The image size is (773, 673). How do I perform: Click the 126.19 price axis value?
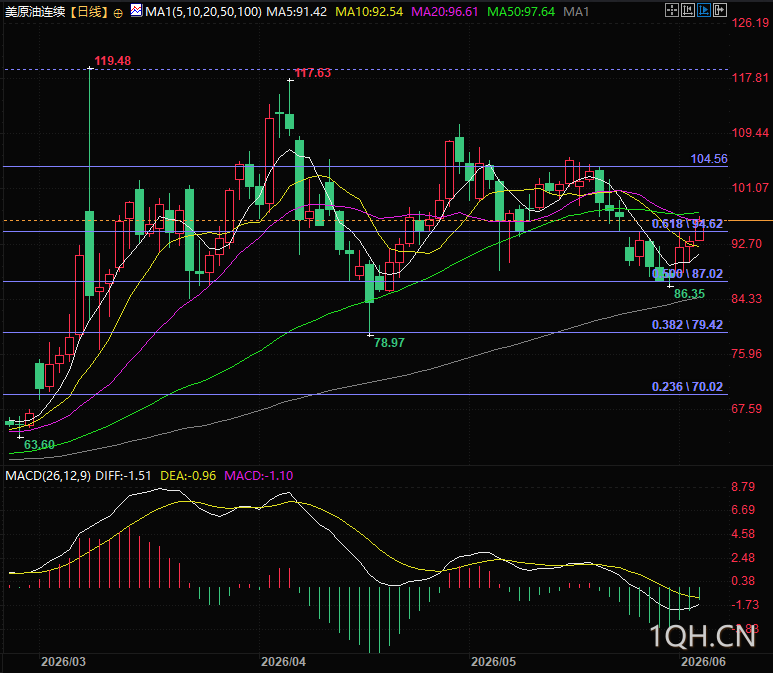tap(750, 23)
